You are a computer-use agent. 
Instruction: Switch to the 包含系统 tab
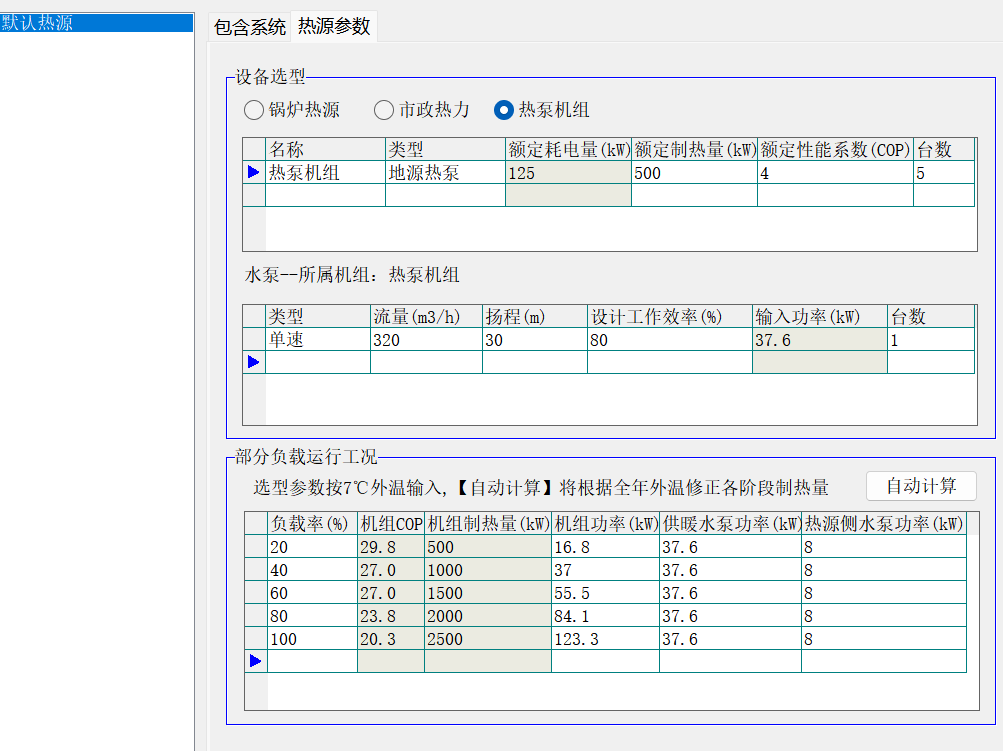click(249, 27)
